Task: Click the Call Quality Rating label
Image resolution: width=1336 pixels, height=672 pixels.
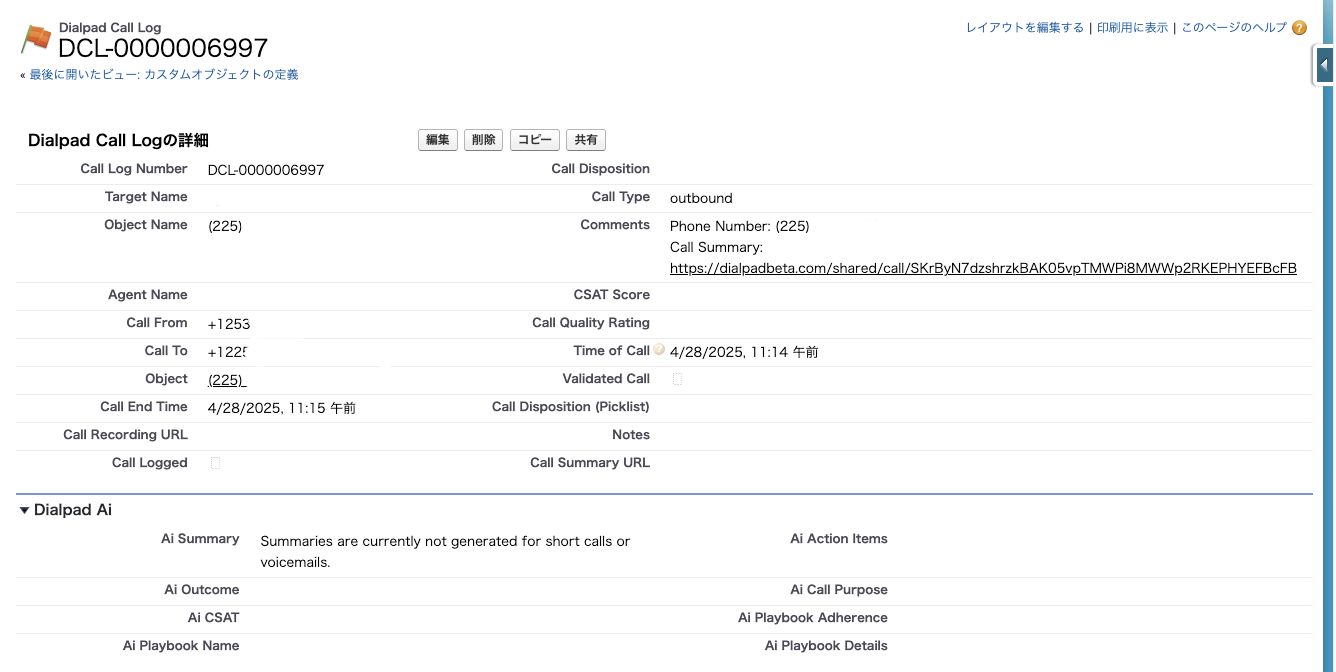Action: 591,323
